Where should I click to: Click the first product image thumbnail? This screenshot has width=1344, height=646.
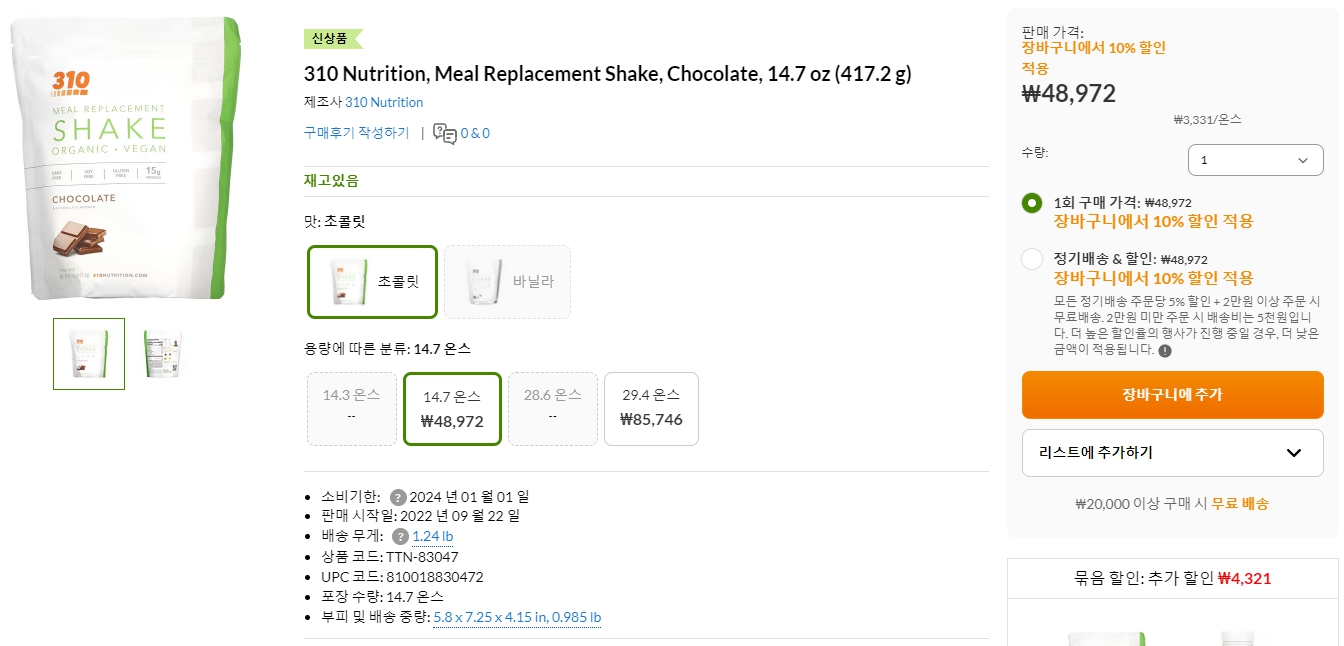[x=88, y=353]
